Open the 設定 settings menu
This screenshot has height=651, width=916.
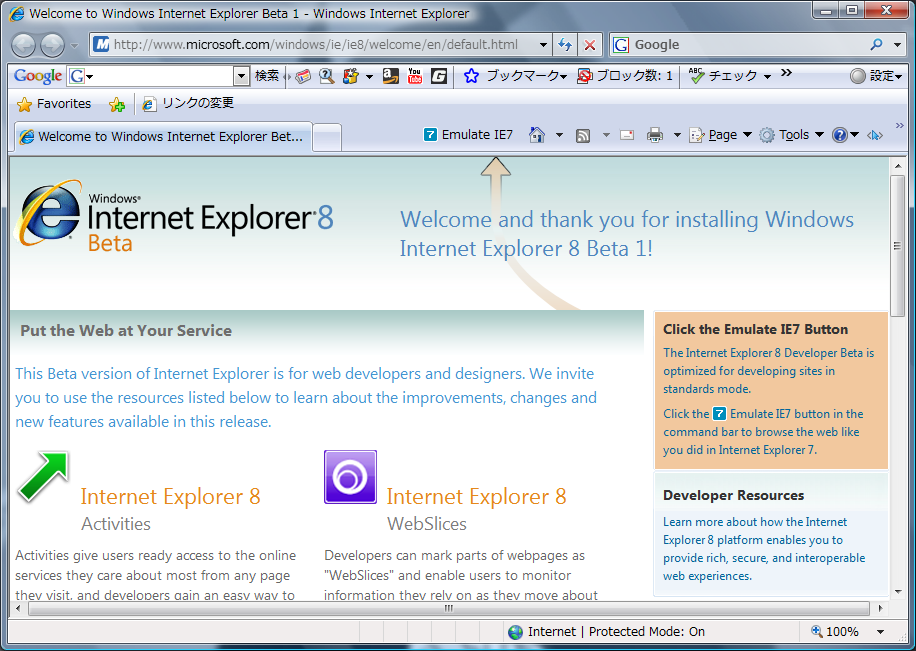876,76
